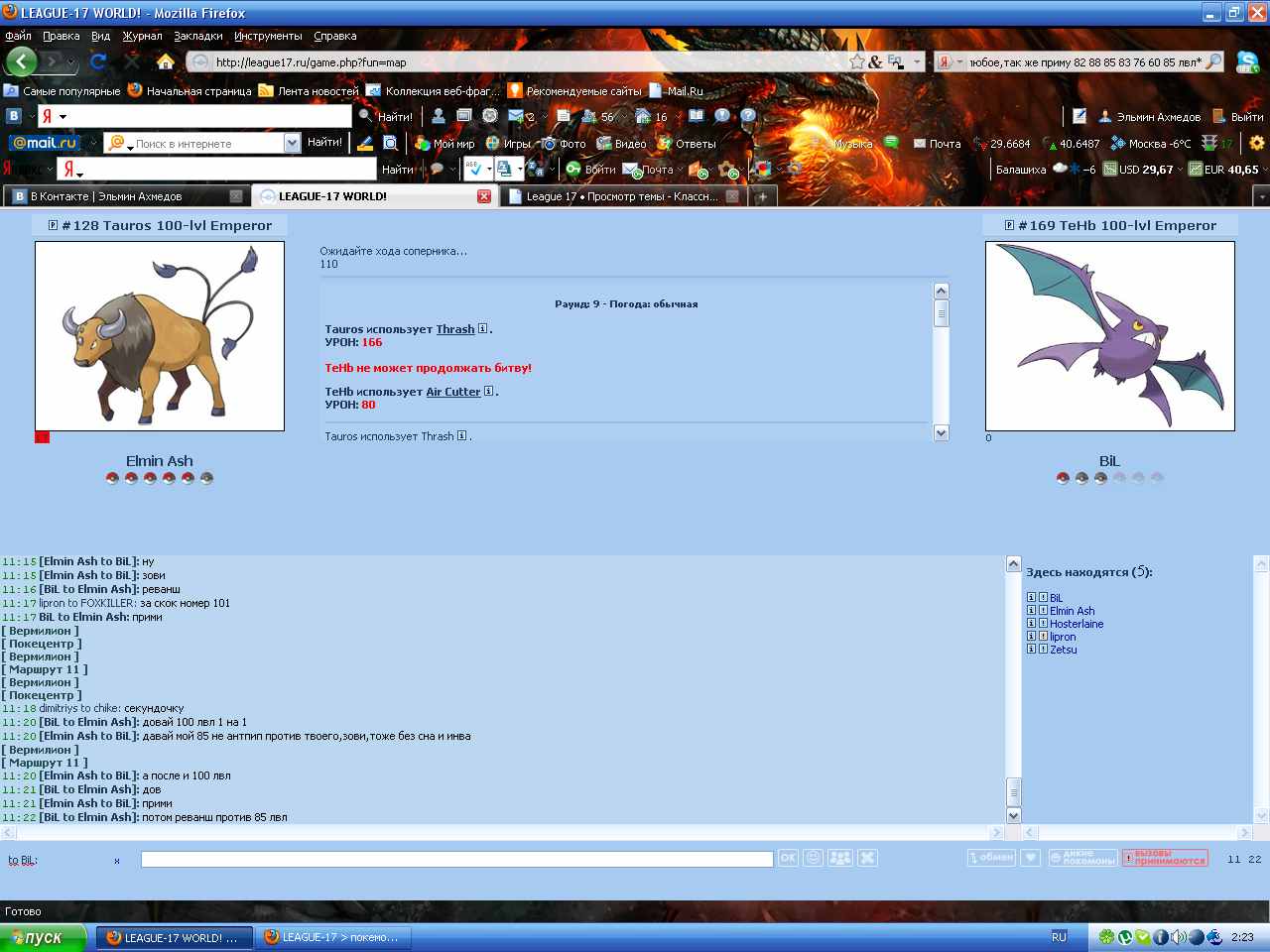The height and width of the screenshot is (952, 1270).
Task: Click the smiley icon in chat bar
Action: point(814,858)
